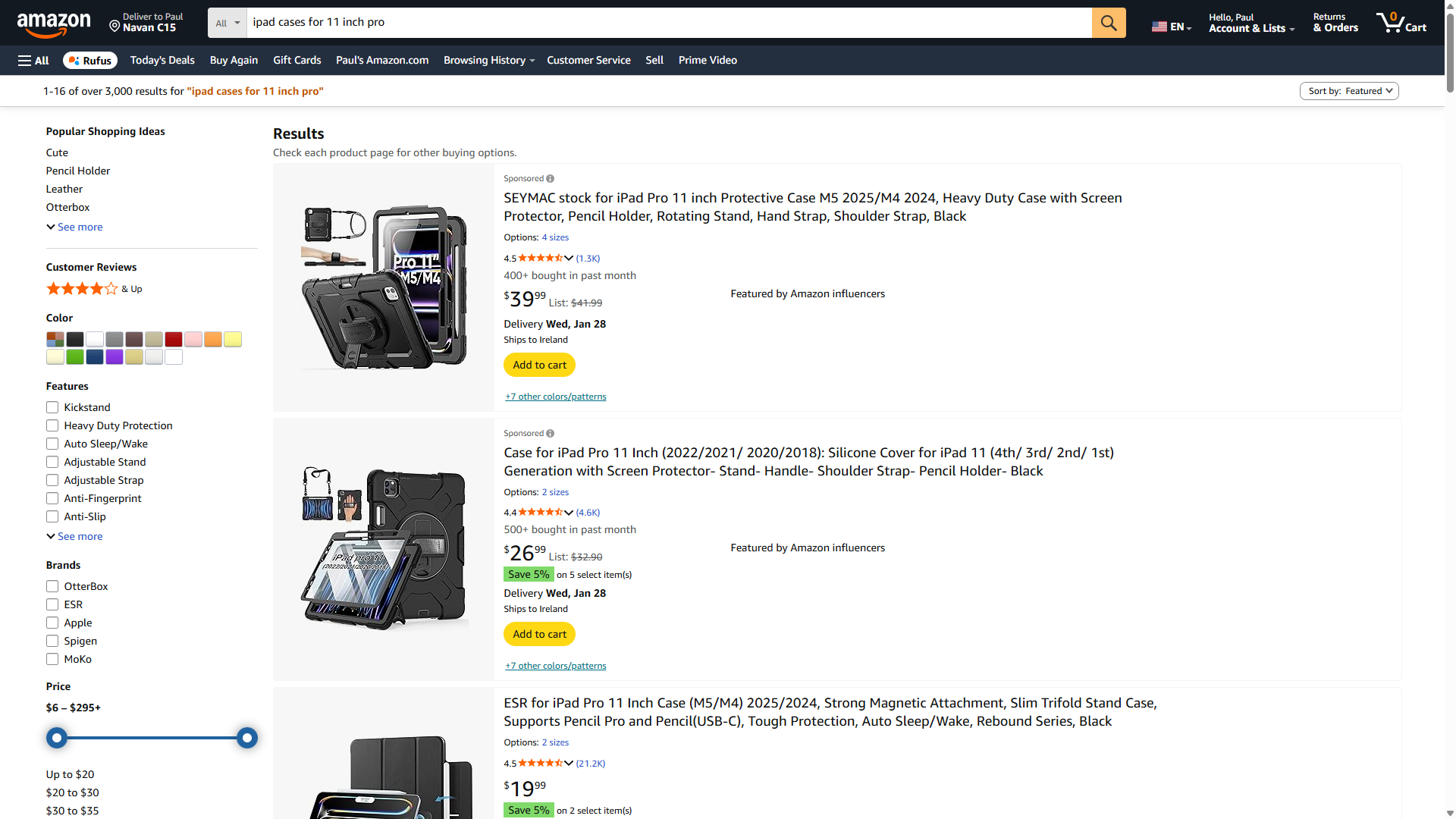This screenshot has width=1456, height=819.
Task: Click maximum price slider handle
Action: pos(247,739)
